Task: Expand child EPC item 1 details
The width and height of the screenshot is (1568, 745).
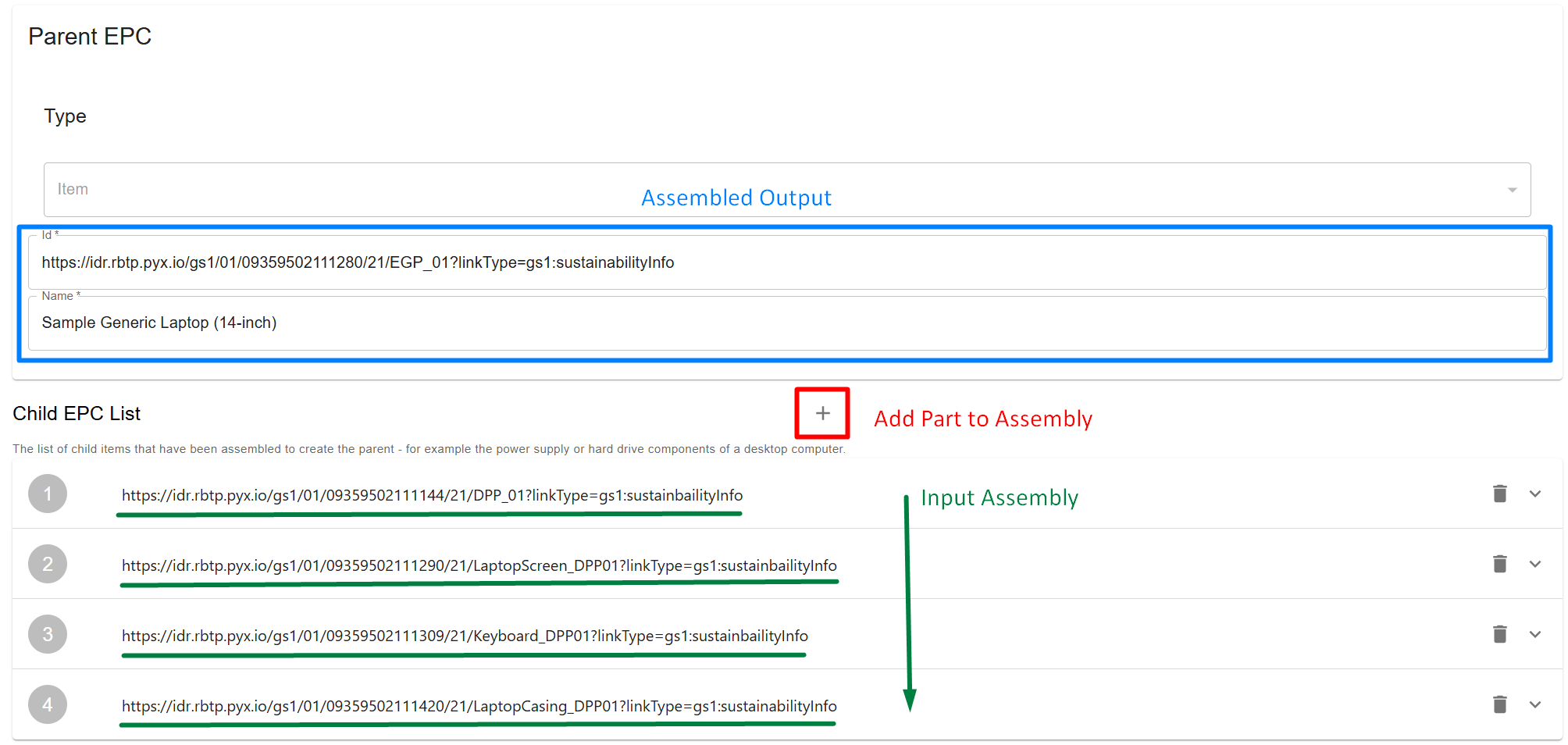Action: pyautogui.click(x=1534, y=494)
